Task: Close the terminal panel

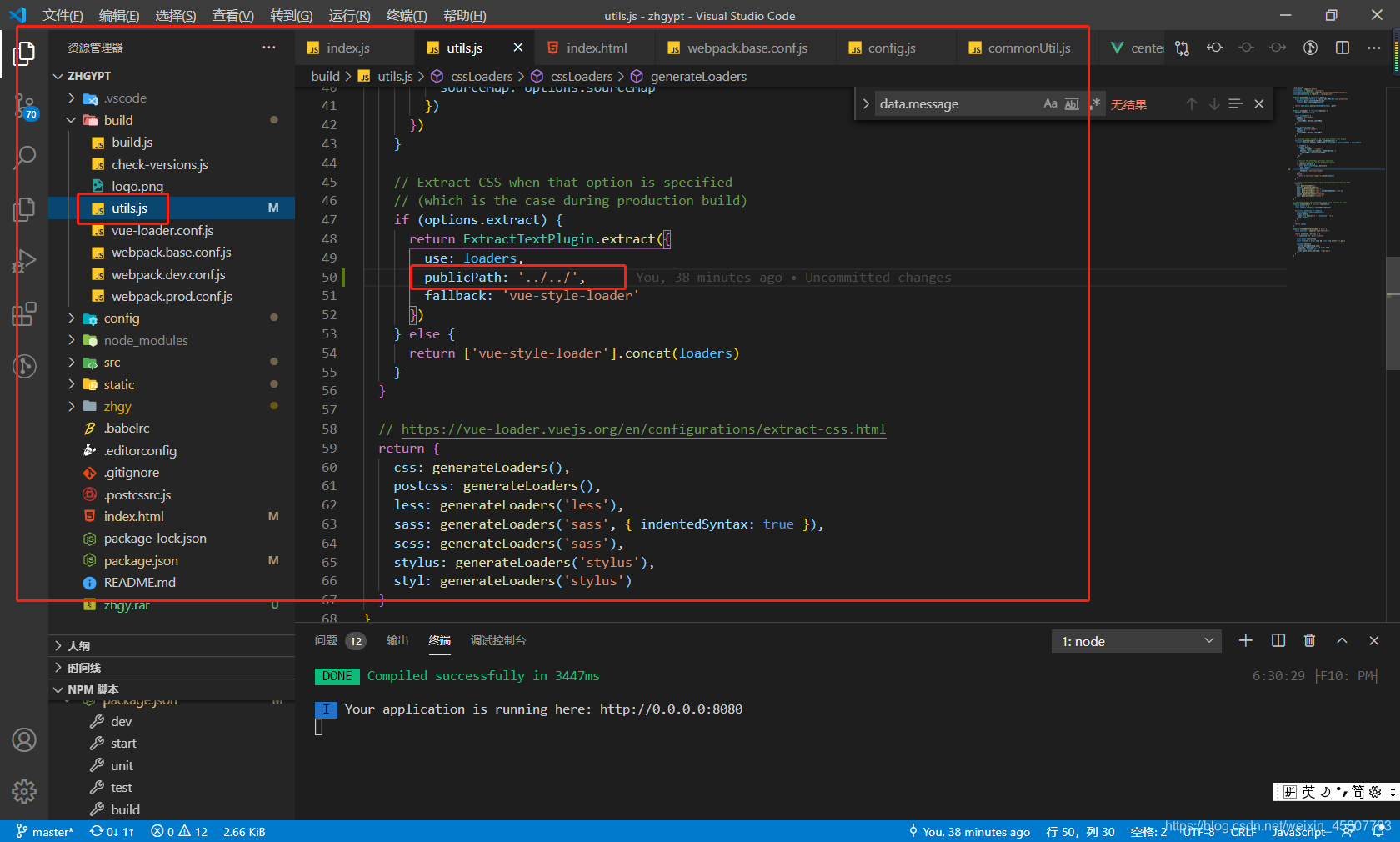Action: (x=1374, y=640)
